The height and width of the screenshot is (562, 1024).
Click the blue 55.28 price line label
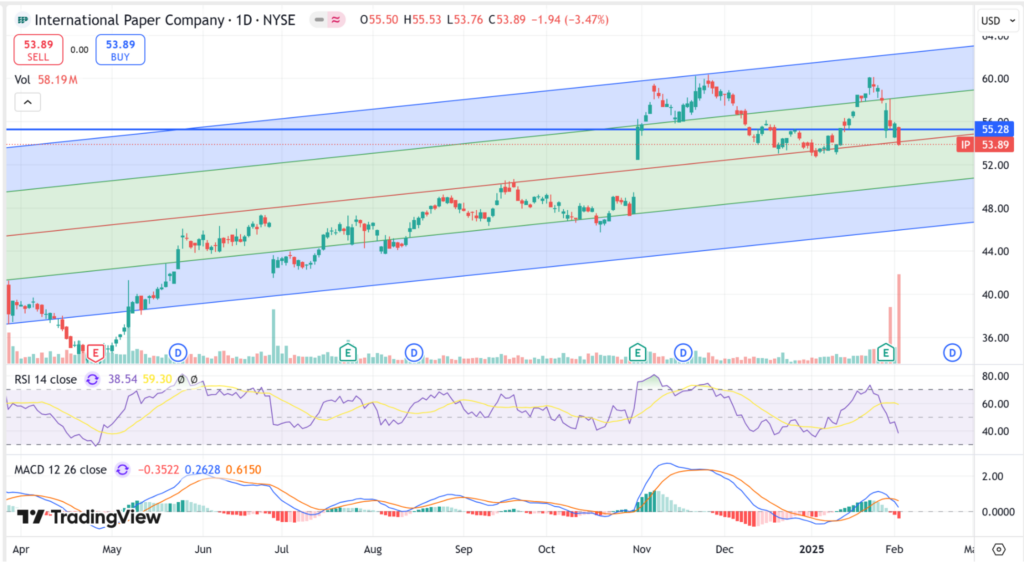coord(995,129)
